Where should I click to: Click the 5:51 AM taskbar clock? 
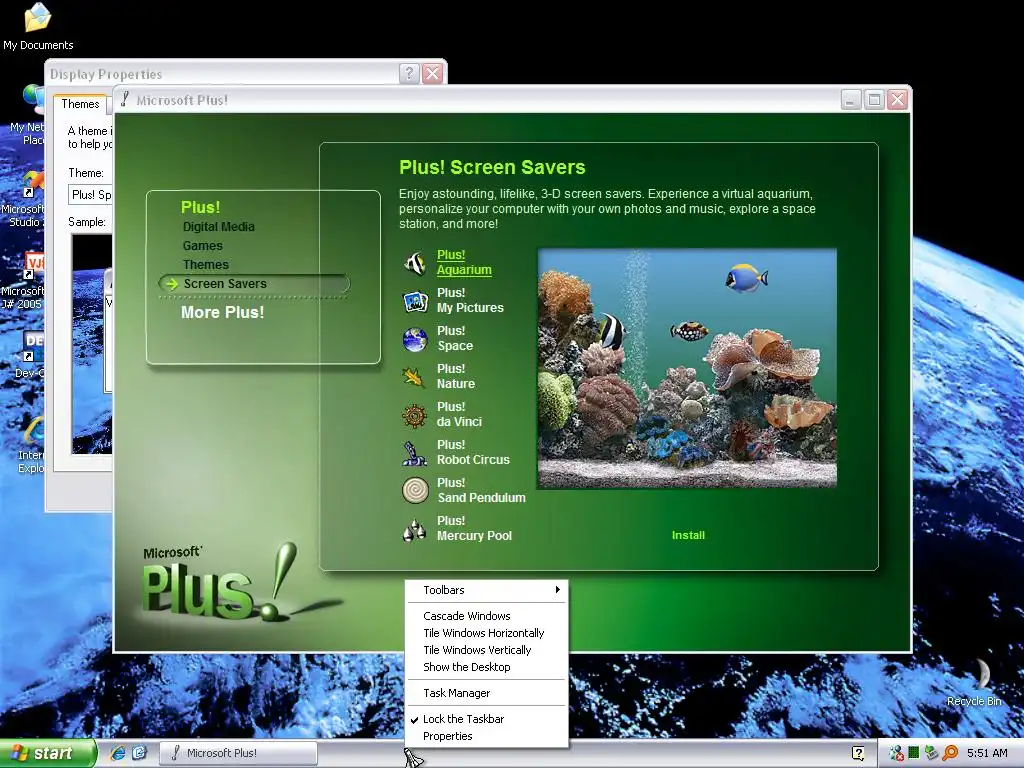(x=987, y=753)
